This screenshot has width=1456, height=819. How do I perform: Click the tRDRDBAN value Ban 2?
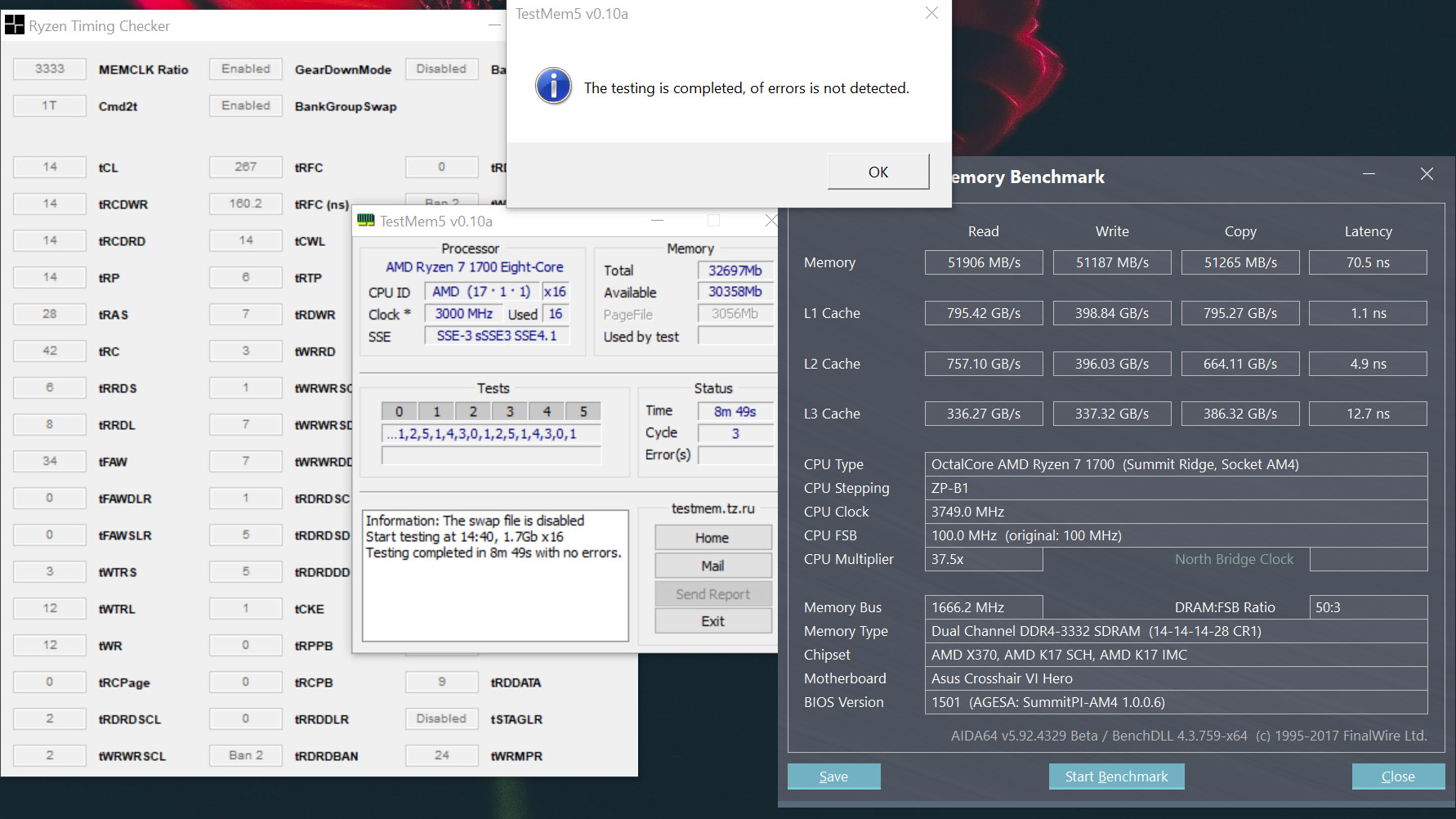[x=246, y=755]
